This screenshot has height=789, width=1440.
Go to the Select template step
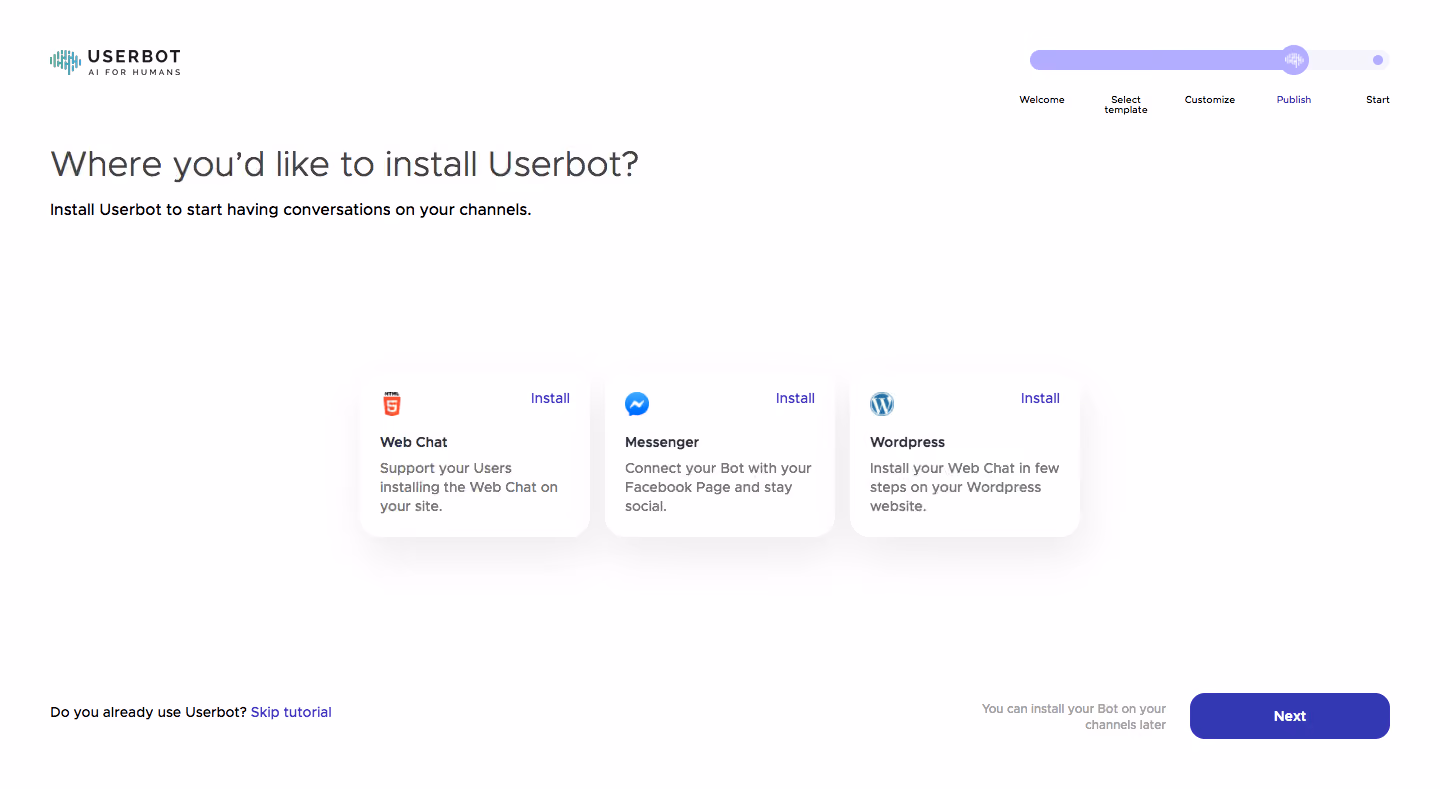point(1126,105)
